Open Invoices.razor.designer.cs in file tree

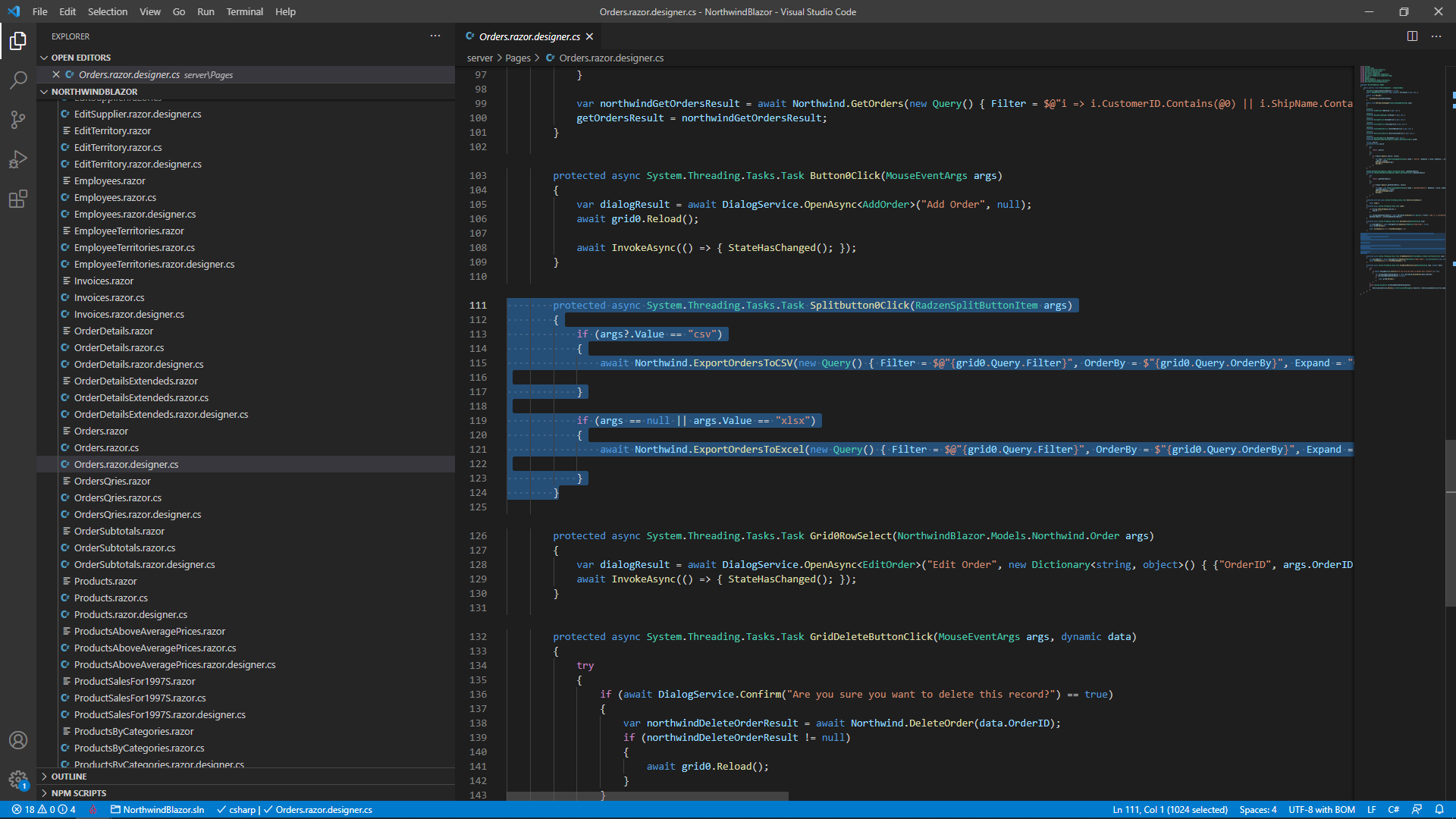tap(129, 314)
